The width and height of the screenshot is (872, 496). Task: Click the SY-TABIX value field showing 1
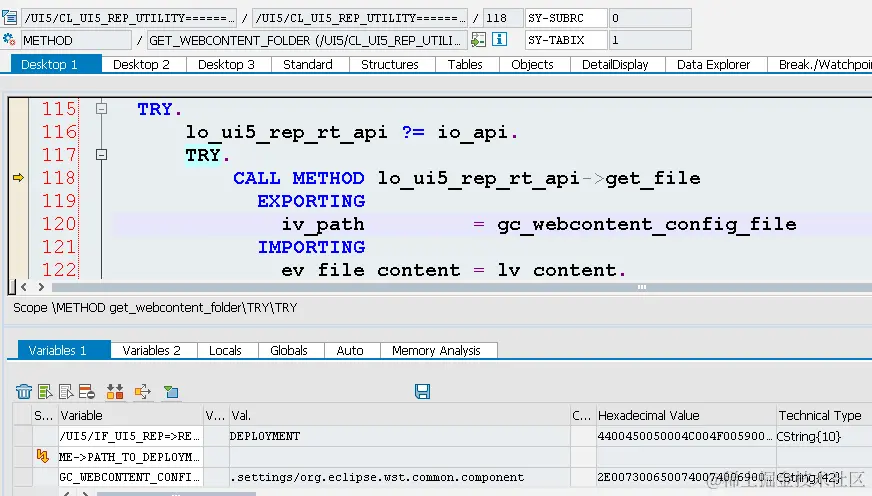[x=650, y=40]
